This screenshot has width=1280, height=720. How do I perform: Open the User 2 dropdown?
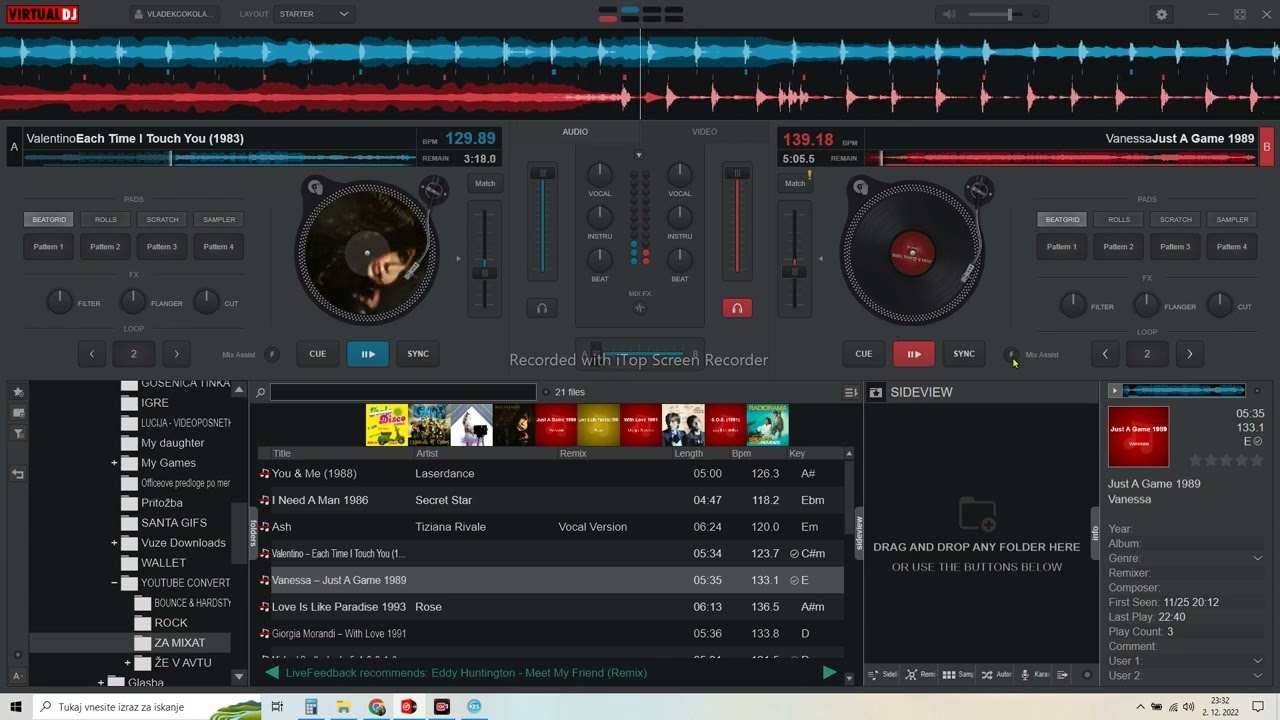point(1257,676)
